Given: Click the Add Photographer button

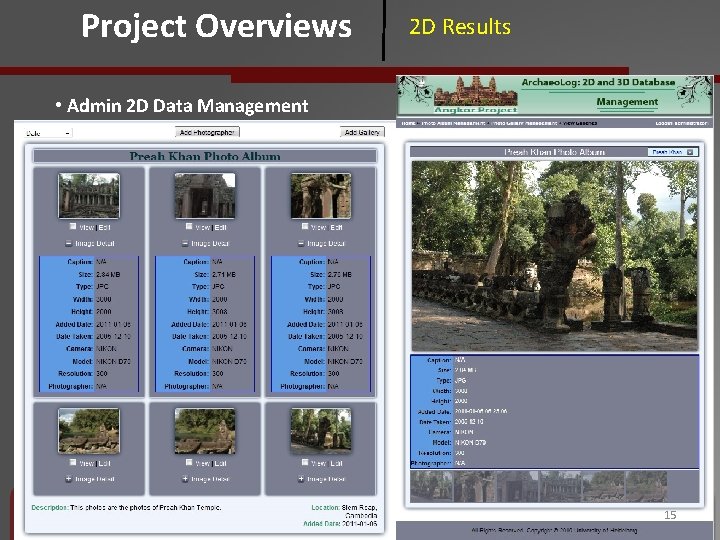Looking at the screenshot, I should point(207,132).
